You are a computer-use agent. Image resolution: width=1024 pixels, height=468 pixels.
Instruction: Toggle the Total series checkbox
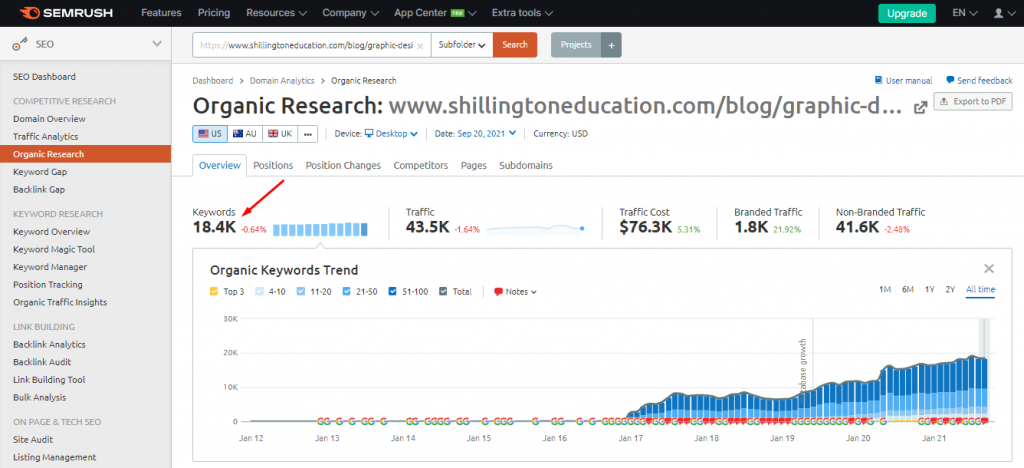coord(444,292)
